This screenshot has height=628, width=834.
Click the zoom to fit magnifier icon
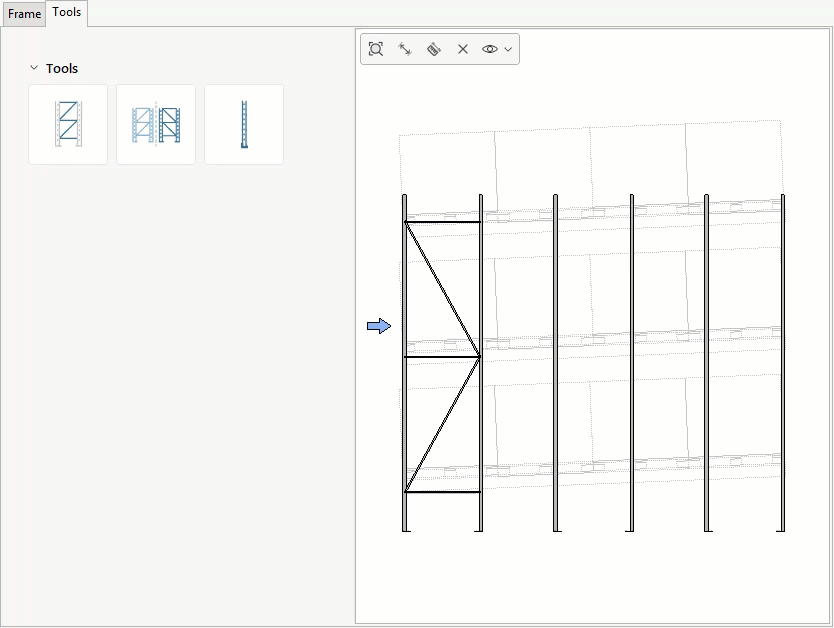[x=376, y=49]
